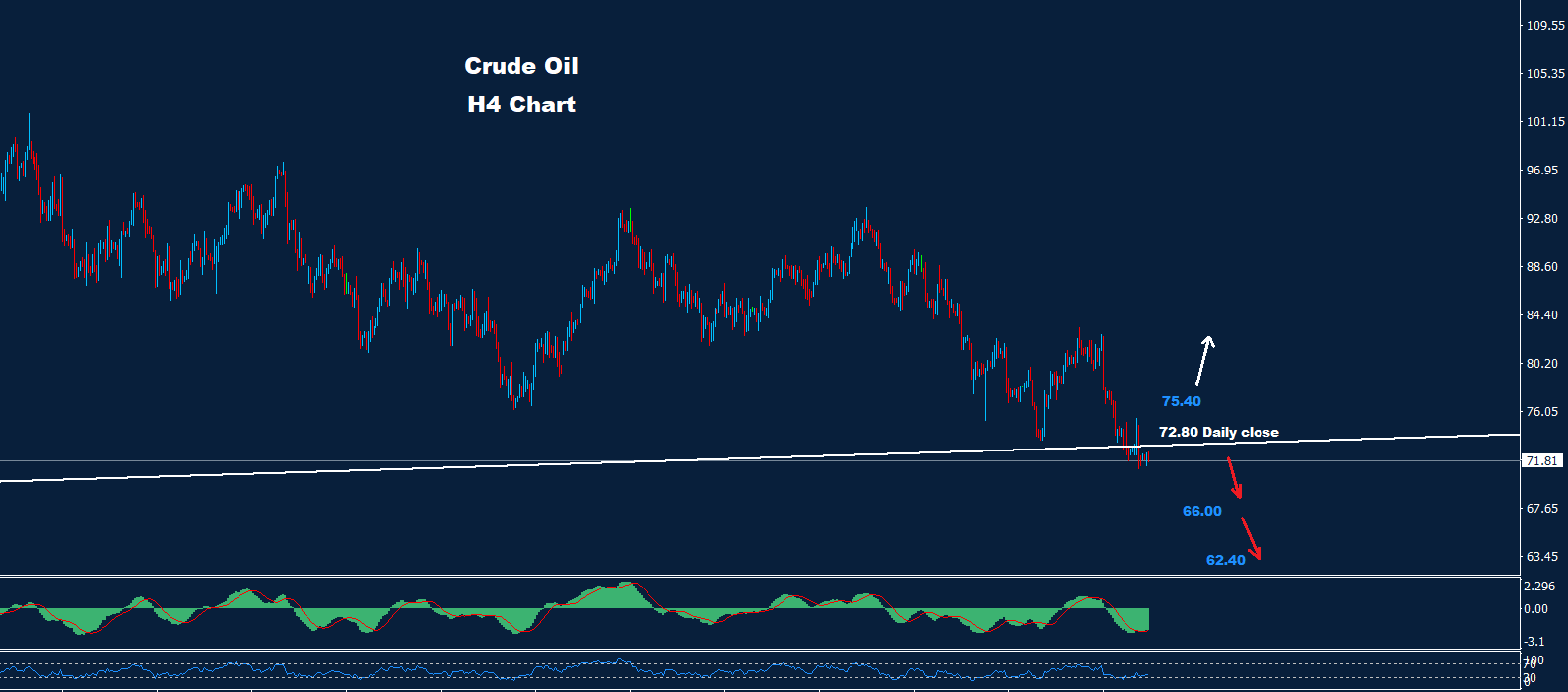Viewport: 1568px width, 692px height.
Task: Select the 0.00 level on MACD scale
Action: point(1535,609)
